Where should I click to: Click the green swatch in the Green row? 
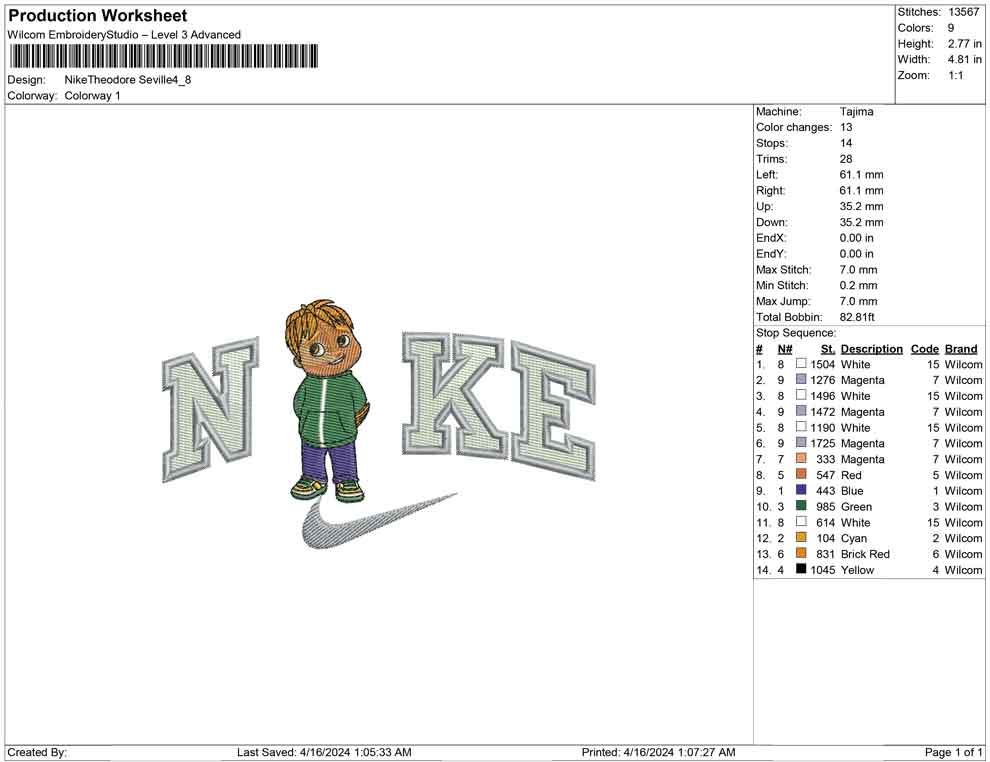(801, 506)
